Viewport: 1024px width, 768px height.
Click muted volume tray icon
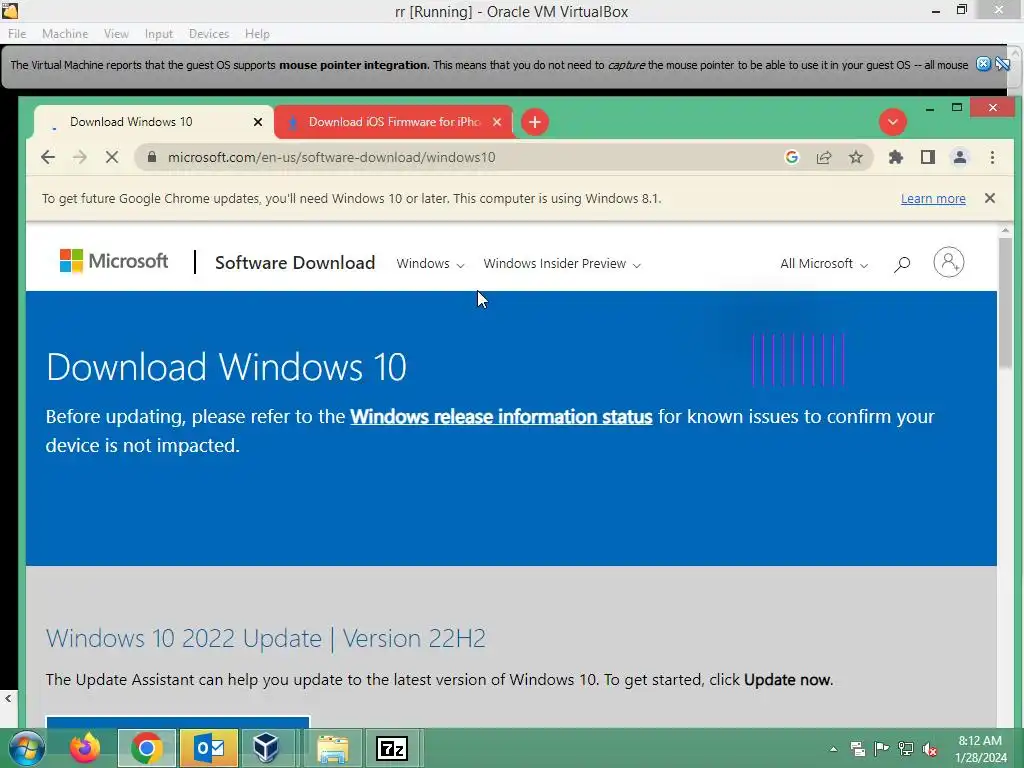pos(930,749)
